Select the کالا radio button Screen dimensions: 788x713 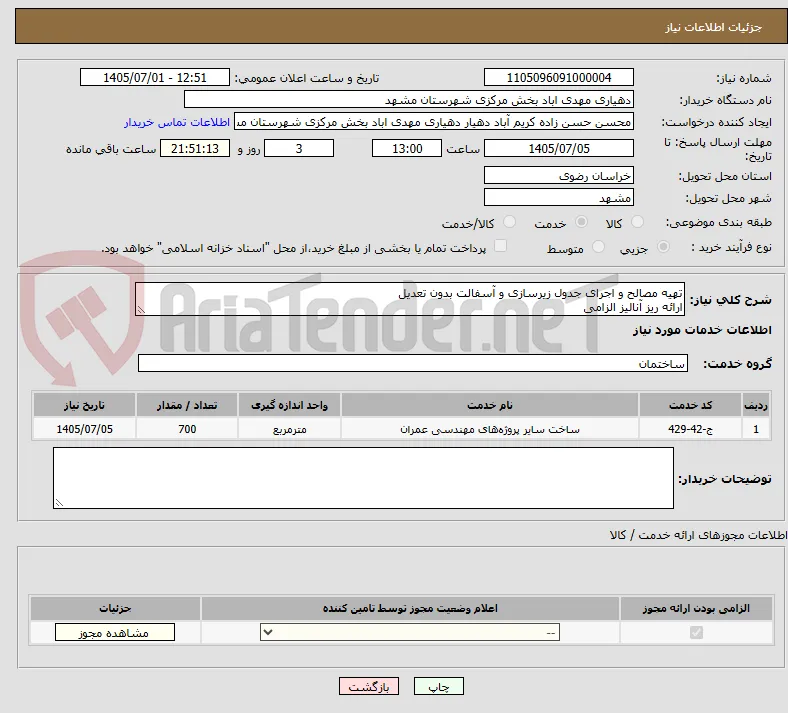637,222
